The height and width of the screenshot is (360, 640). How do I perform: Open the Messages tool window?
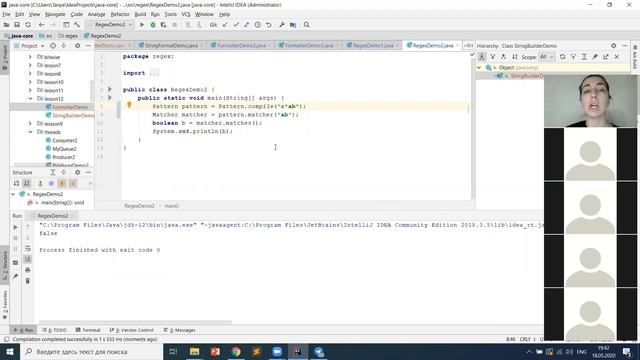(x=180, y=330)
